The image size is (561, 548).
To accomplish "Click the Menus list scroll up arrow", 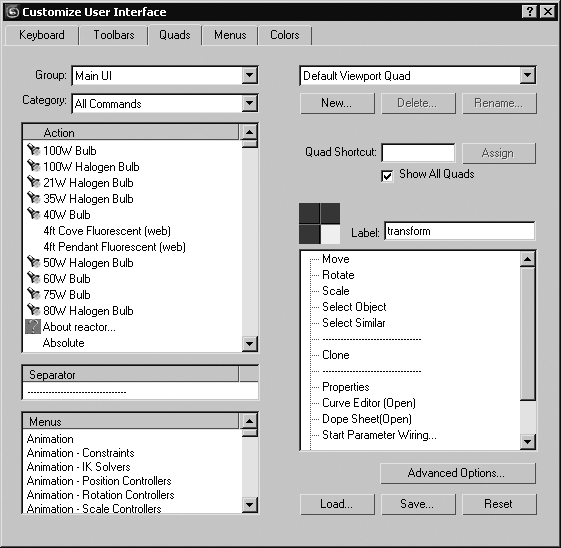I will tap(249, 421).
